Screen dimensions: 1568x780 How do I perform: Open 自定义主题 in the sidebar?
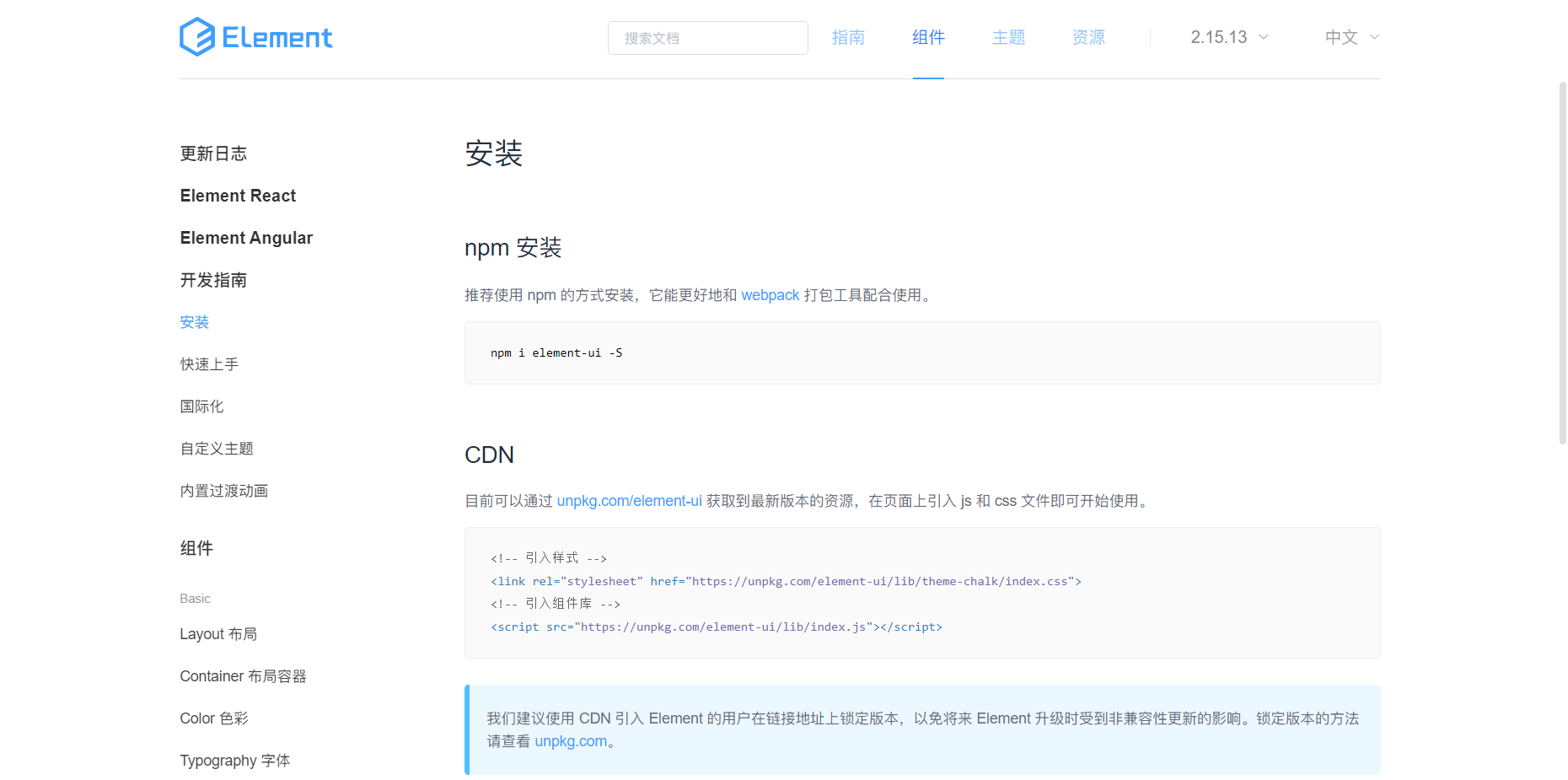point(217,449)
